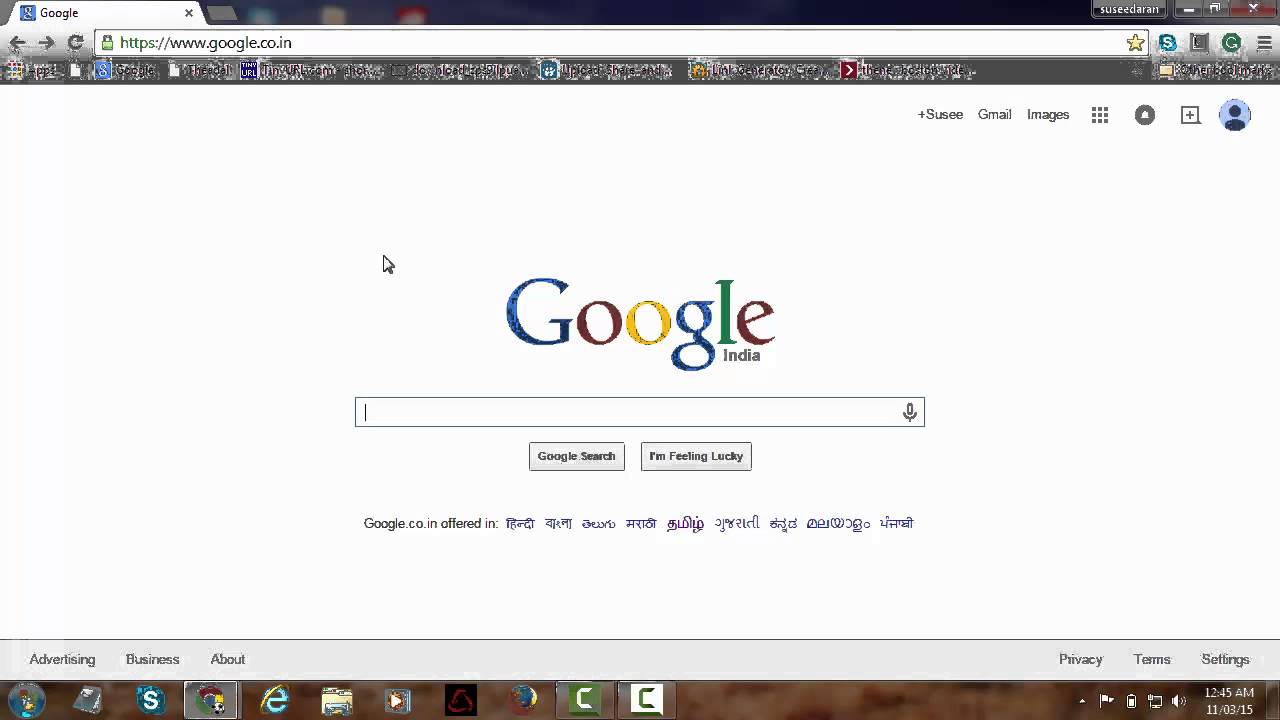Show hidden system tray icons

pos(1082,701)
